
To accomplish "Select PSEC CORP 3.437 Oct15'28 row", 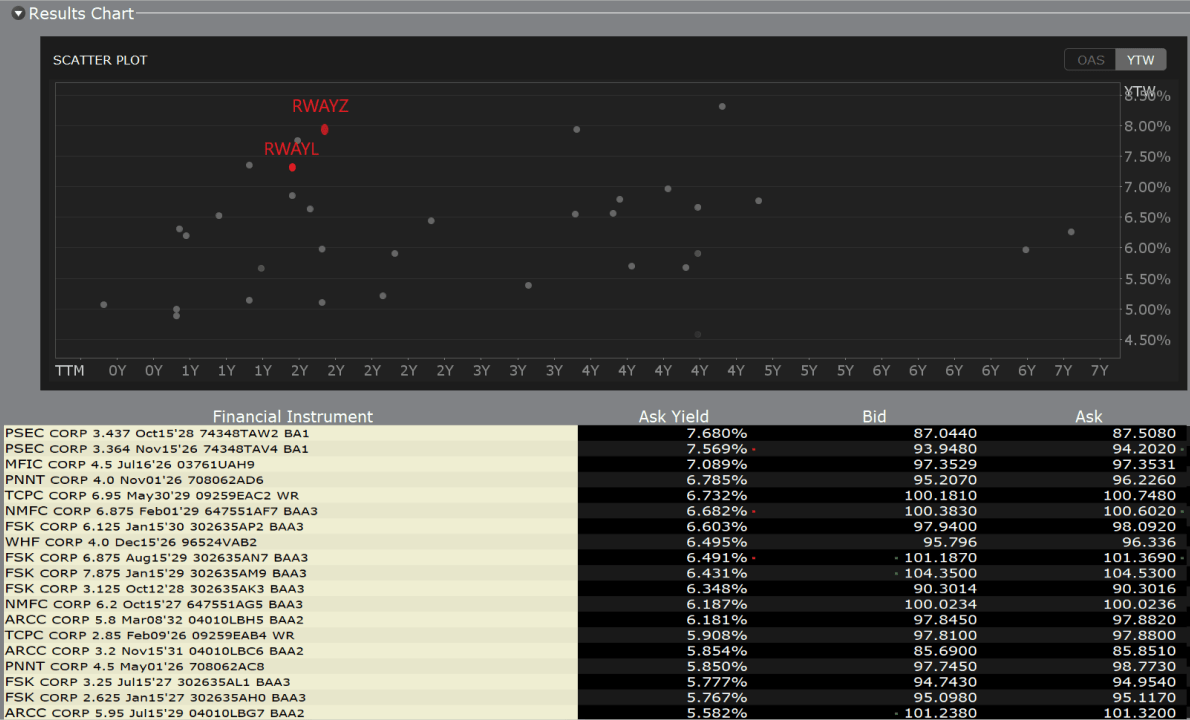I will [x=157, y=434].
